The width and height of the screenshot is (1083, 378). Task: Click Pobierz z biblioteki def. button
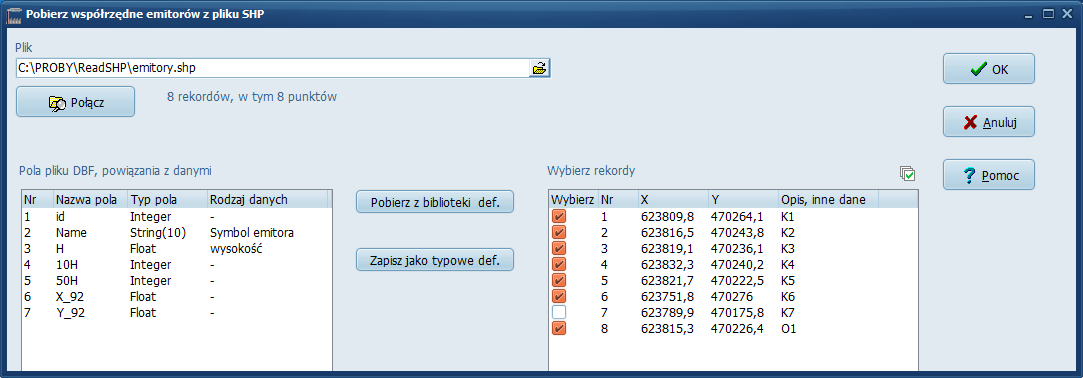(435, 202)
